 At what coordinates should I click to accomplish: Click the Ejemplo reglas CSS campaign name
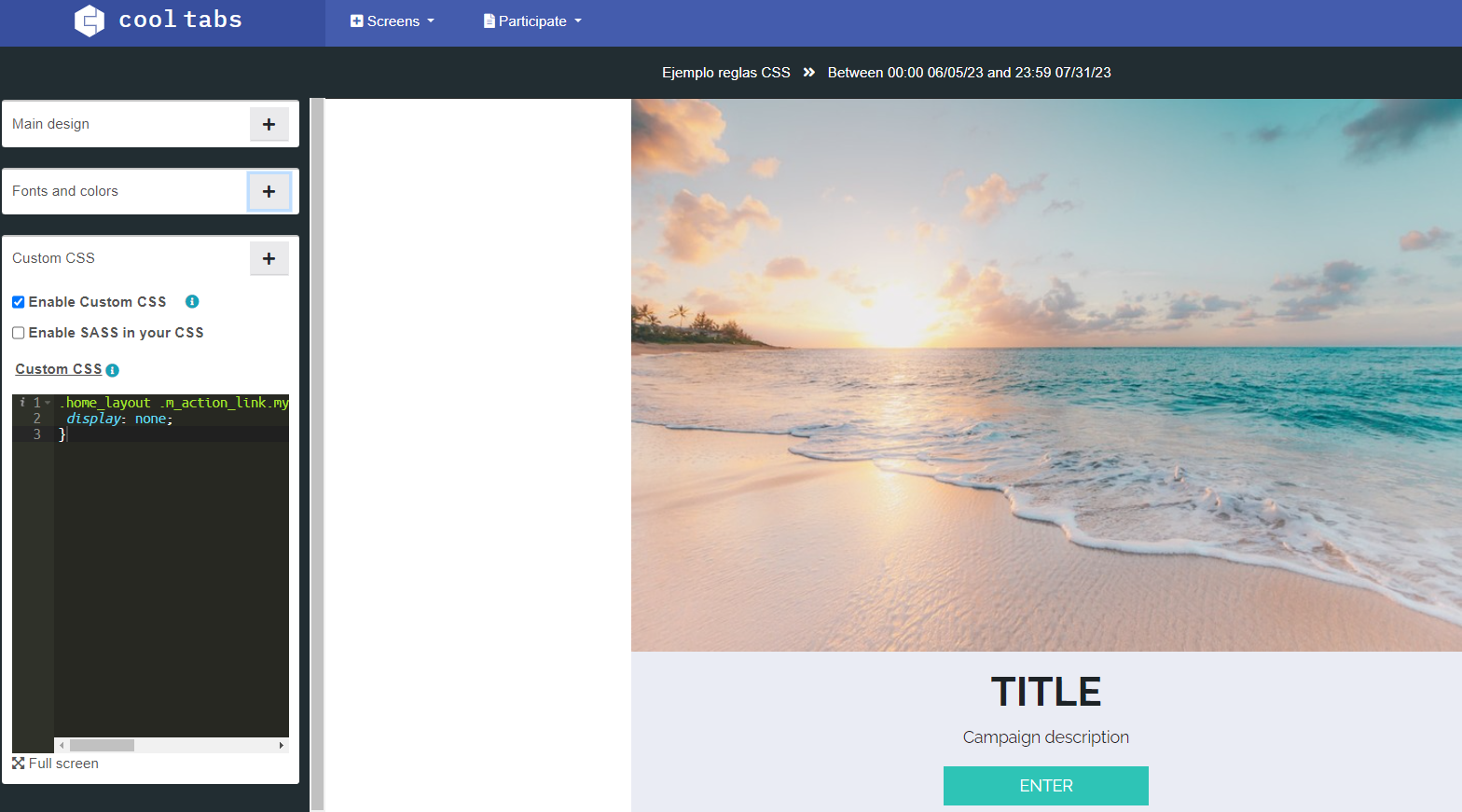tap(725, 73)
